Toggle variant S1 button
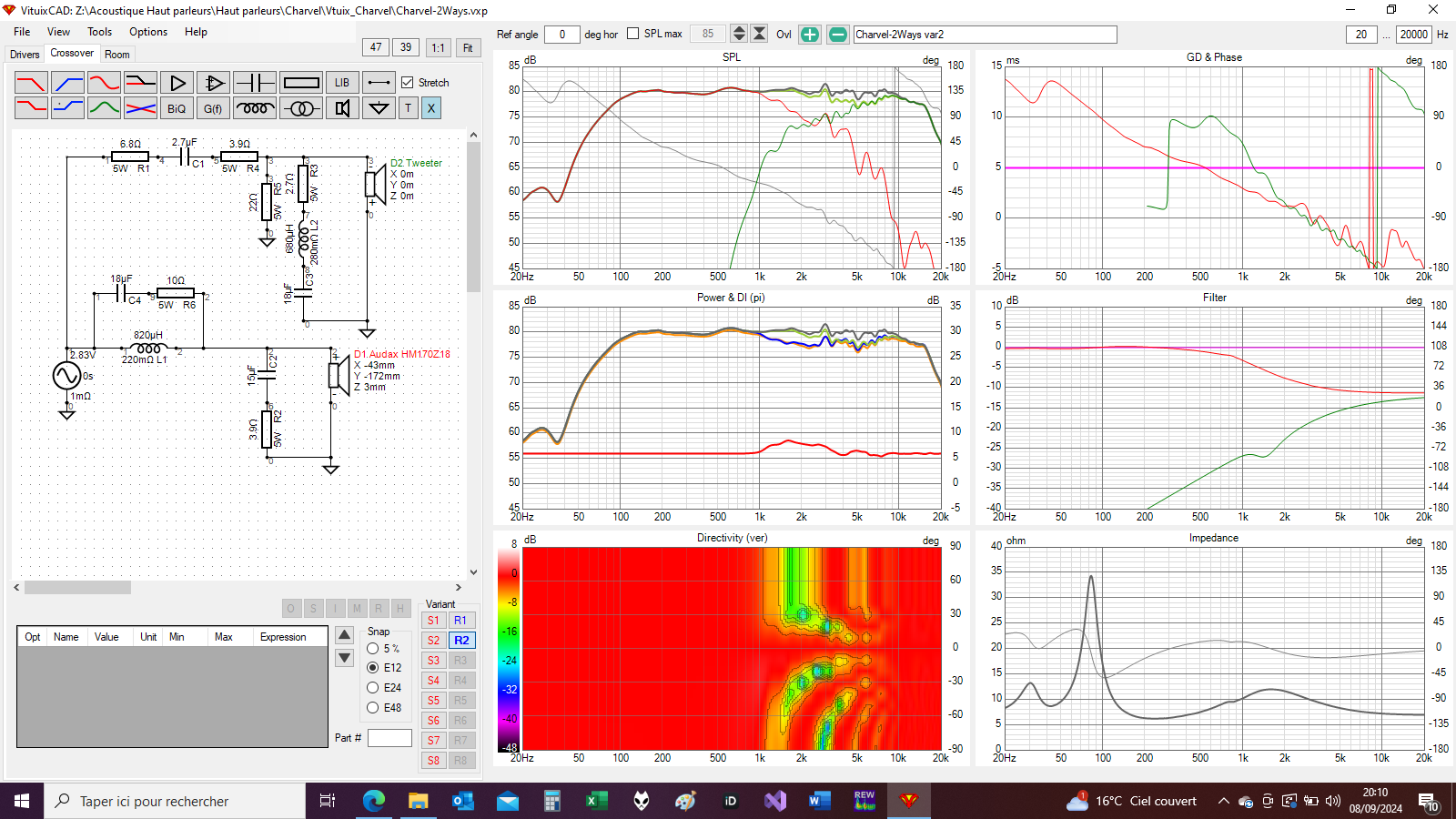Viewport: 1456px width, 819px height. [x=433, y=621]
